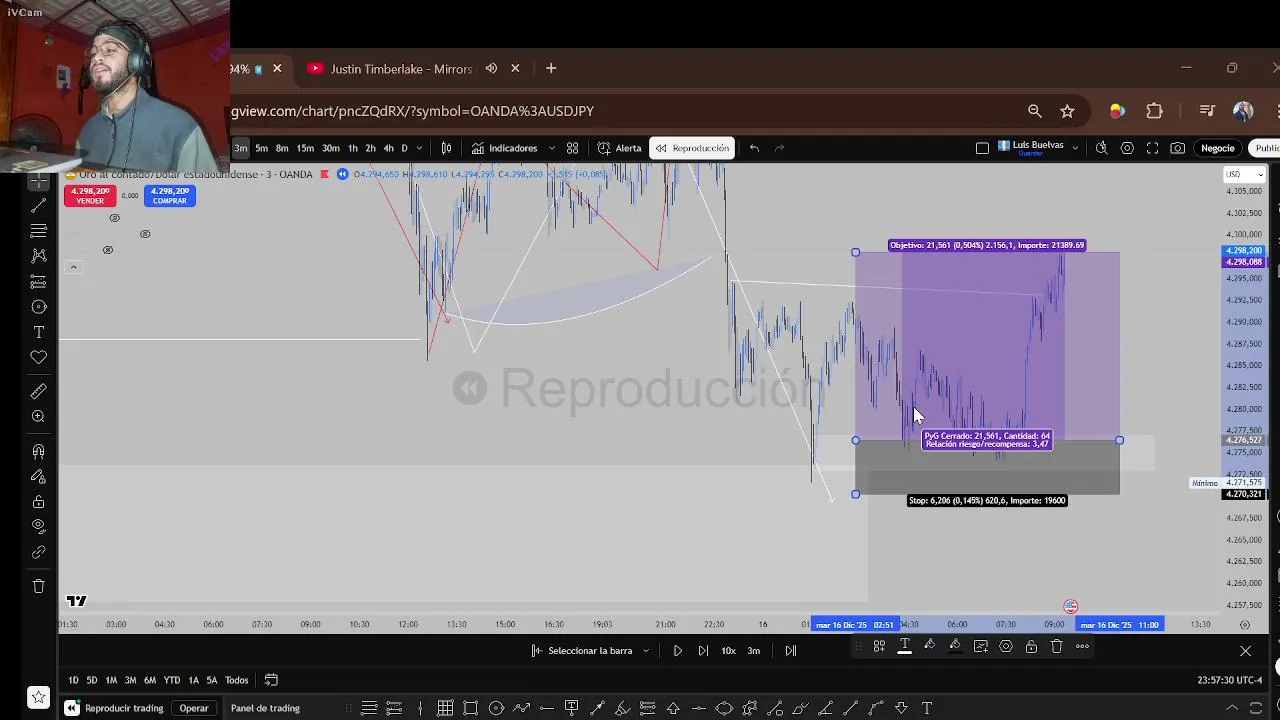This screenshot has height=720, width=1280.
Task: Switch to 30m timeframe
Action: [x=330, y=148]
